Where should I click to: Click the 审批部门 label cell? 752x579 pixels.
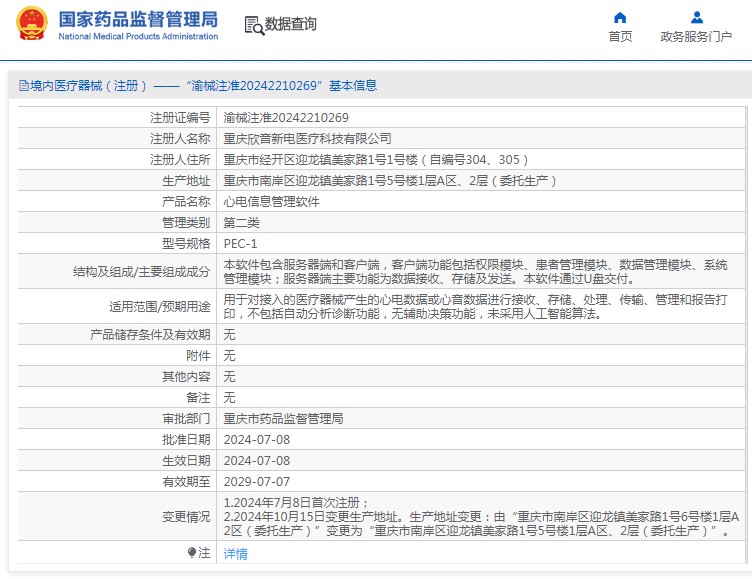pyautogui.click(x=117, y=419)
